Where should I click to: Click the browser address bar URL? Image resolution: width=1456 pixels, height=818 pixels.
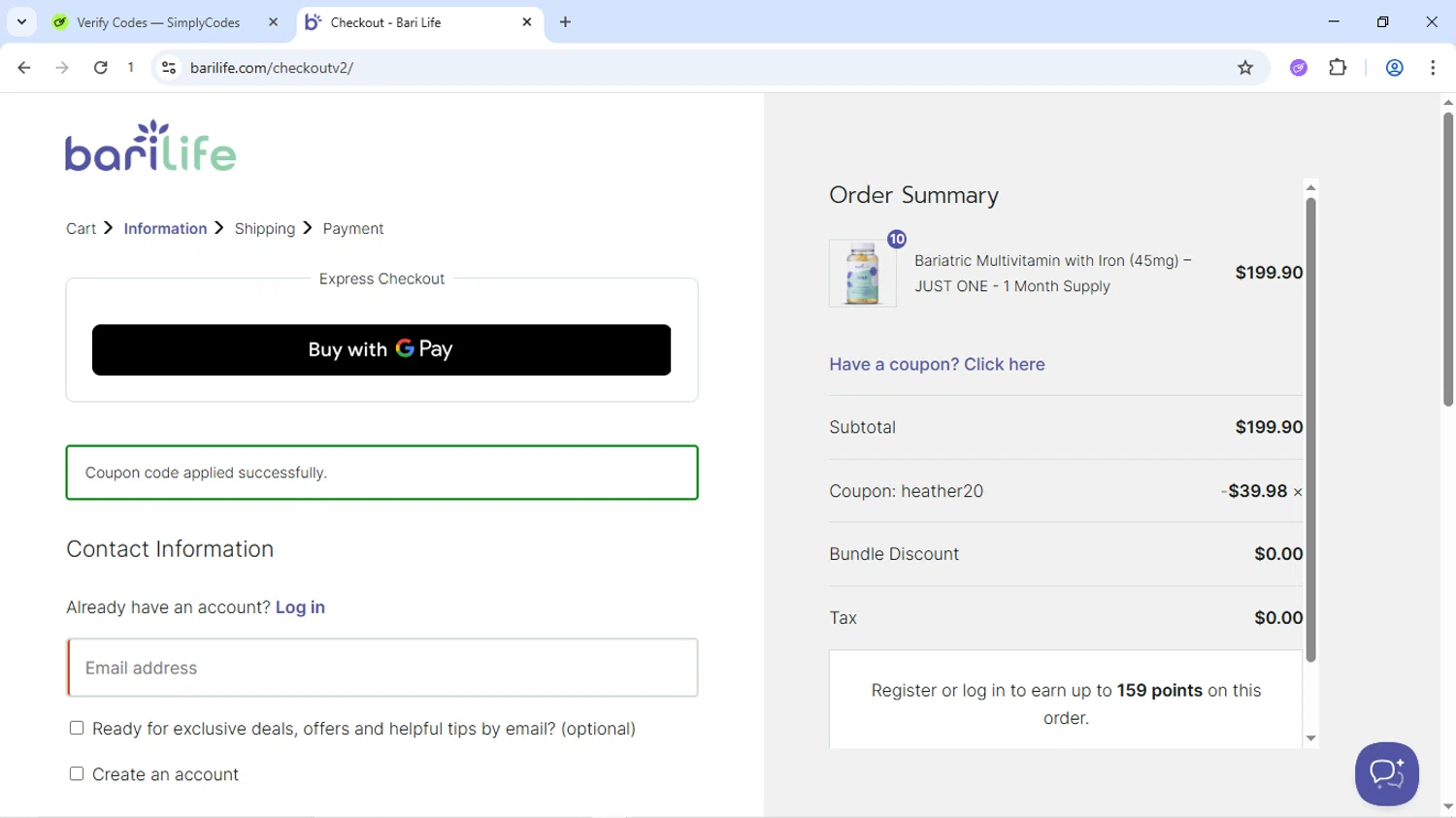272,68
